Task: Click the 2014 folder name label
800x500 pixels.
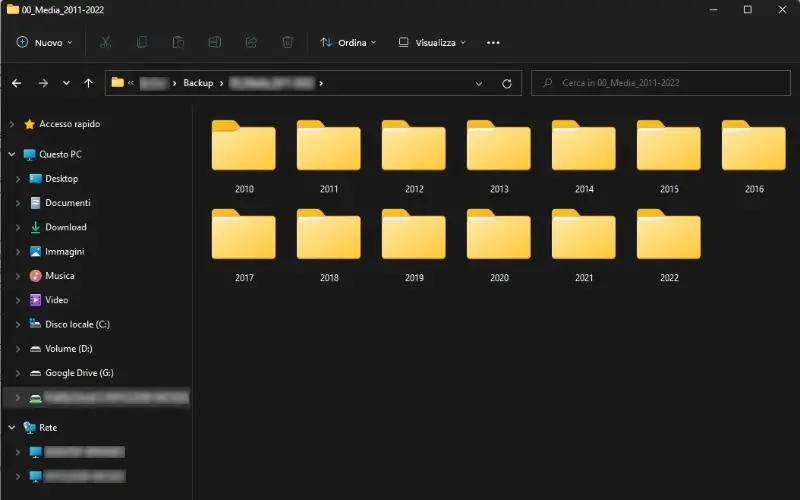Action: pyautogui.click(x=584, y=189)
